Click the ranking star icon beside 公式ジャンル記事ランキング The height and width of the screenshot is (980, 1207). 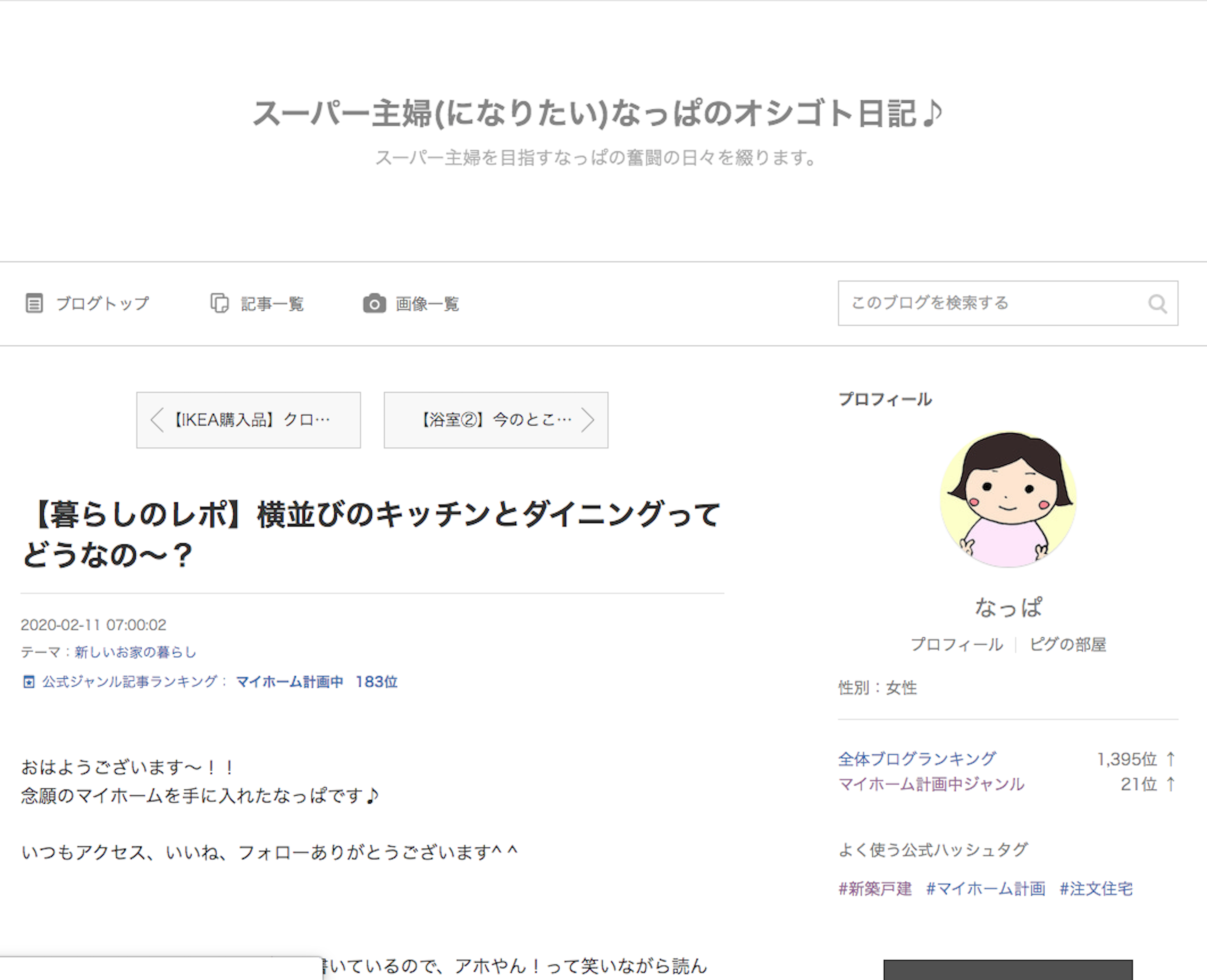point(29,682)
